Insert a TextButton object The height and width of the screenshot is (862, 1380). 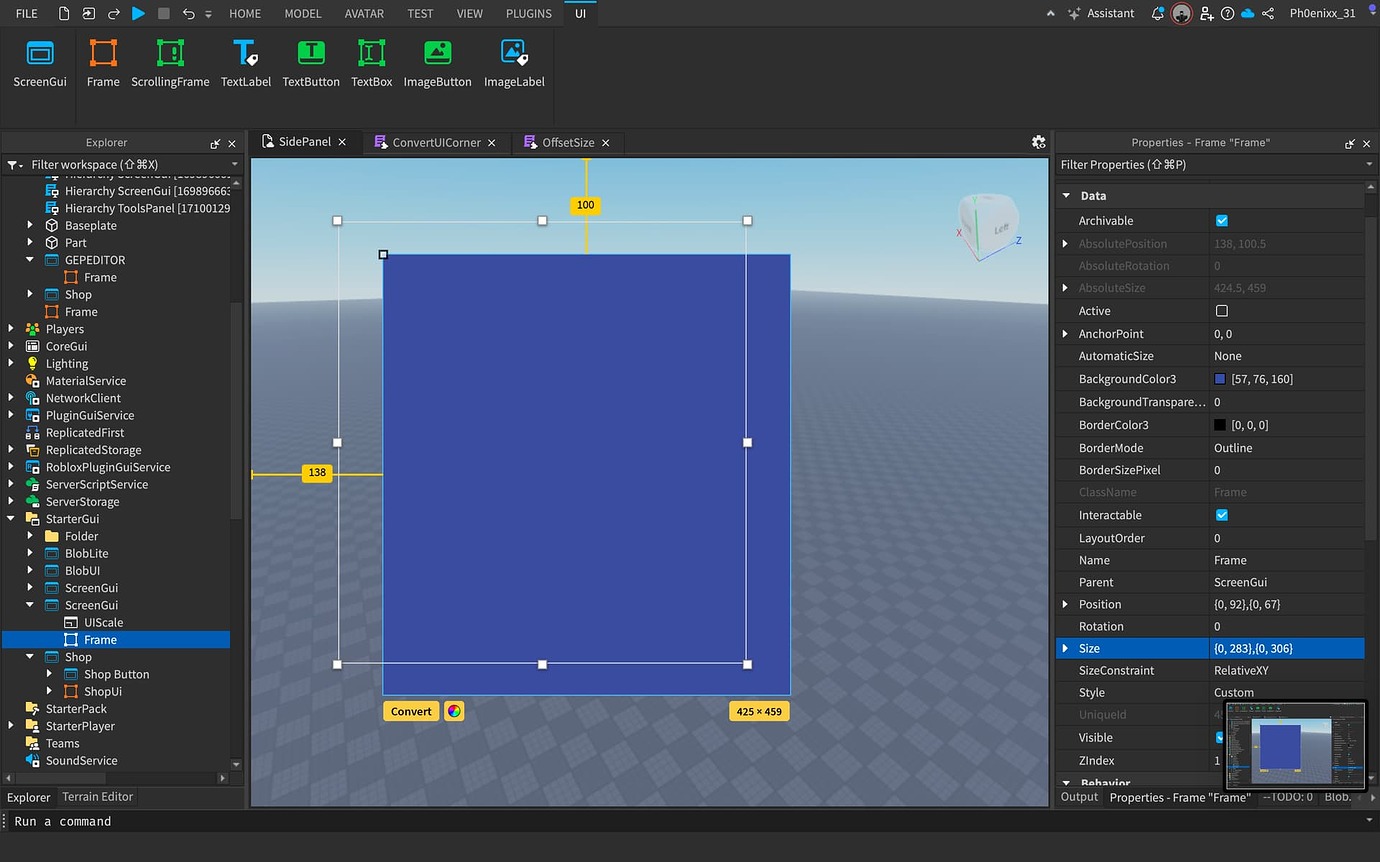[x=310, y=60]
